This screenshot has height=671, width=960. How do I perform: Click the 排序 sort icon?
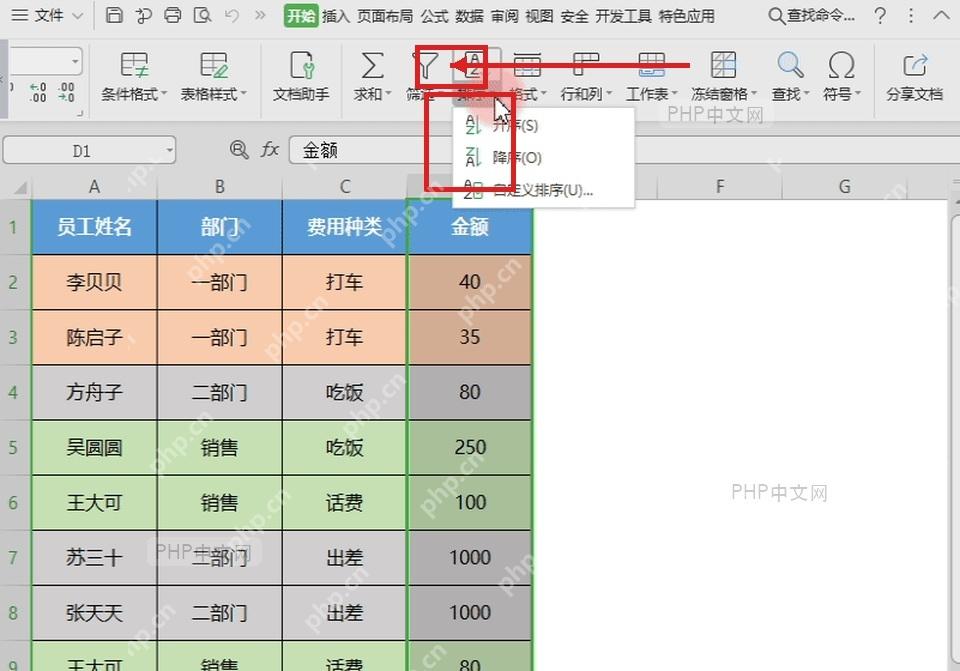tap(472, 66)
